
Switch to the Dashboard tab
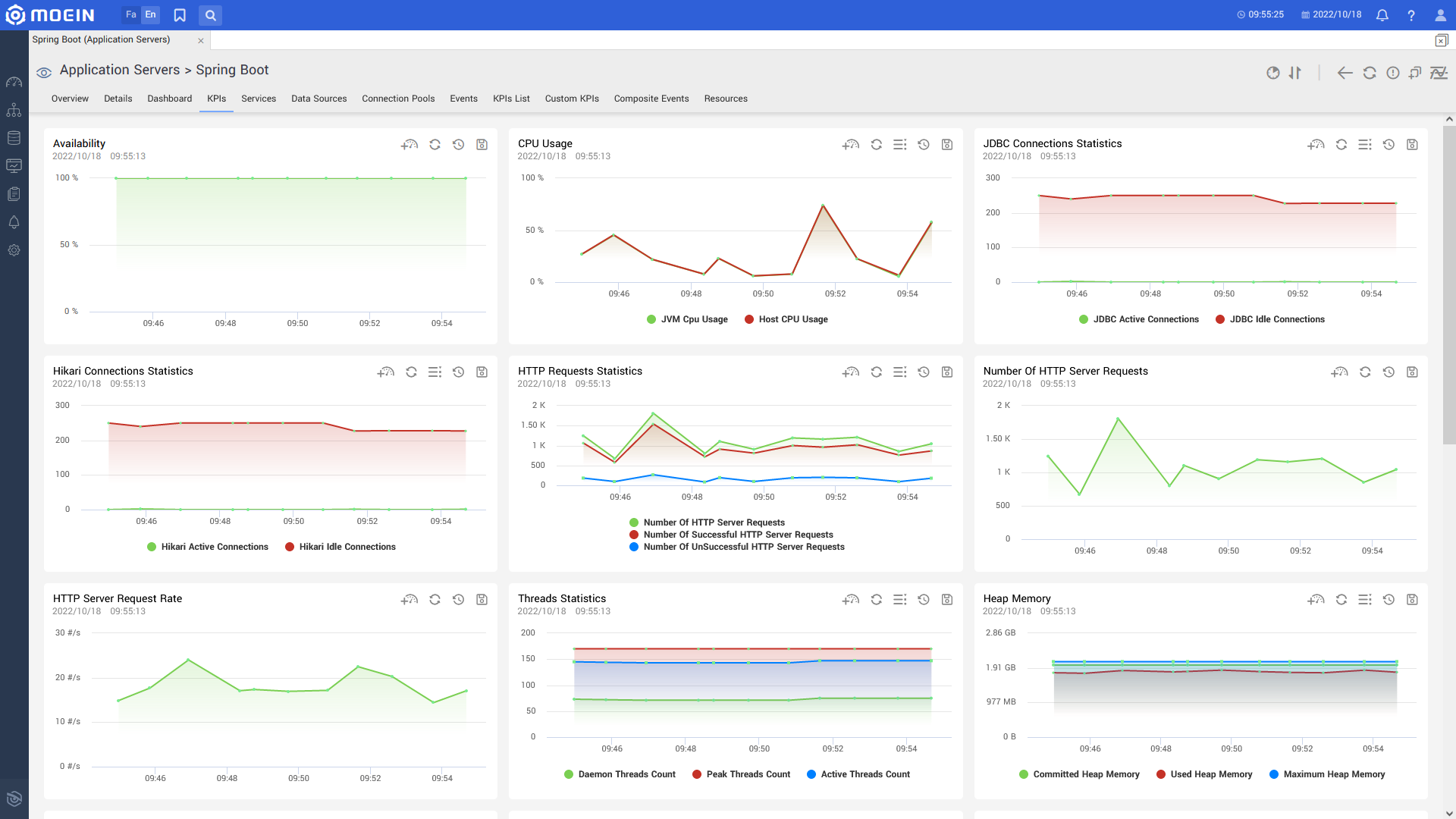coord(170,99)
